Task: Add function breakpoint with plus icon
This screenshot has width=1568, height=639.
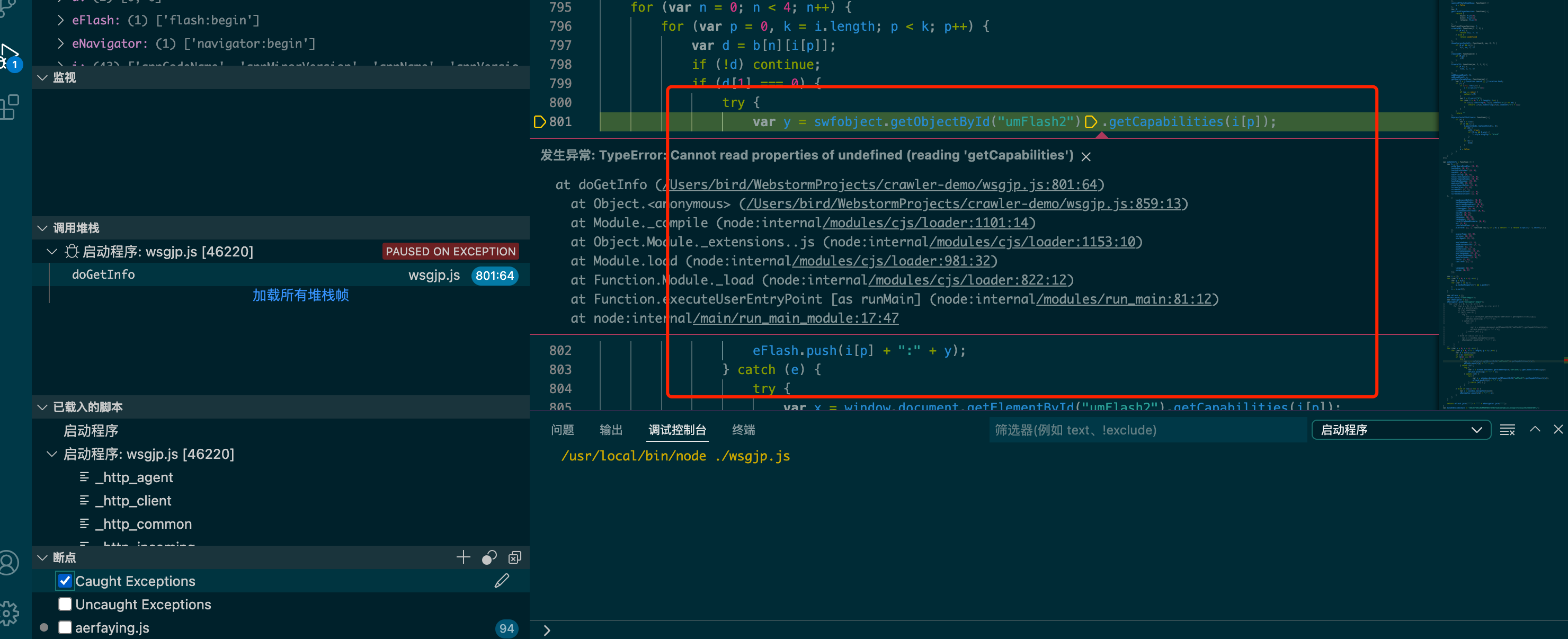Action: pos(463,557)
